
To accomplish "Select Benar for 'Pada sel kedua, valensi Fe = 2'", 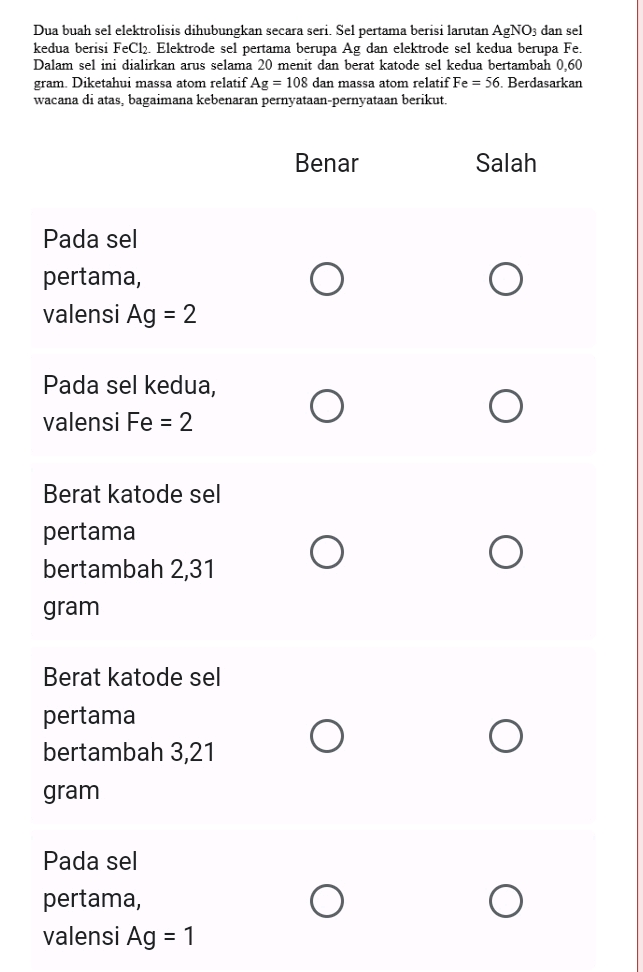I will pyautogui.click(x=326, y=405).
